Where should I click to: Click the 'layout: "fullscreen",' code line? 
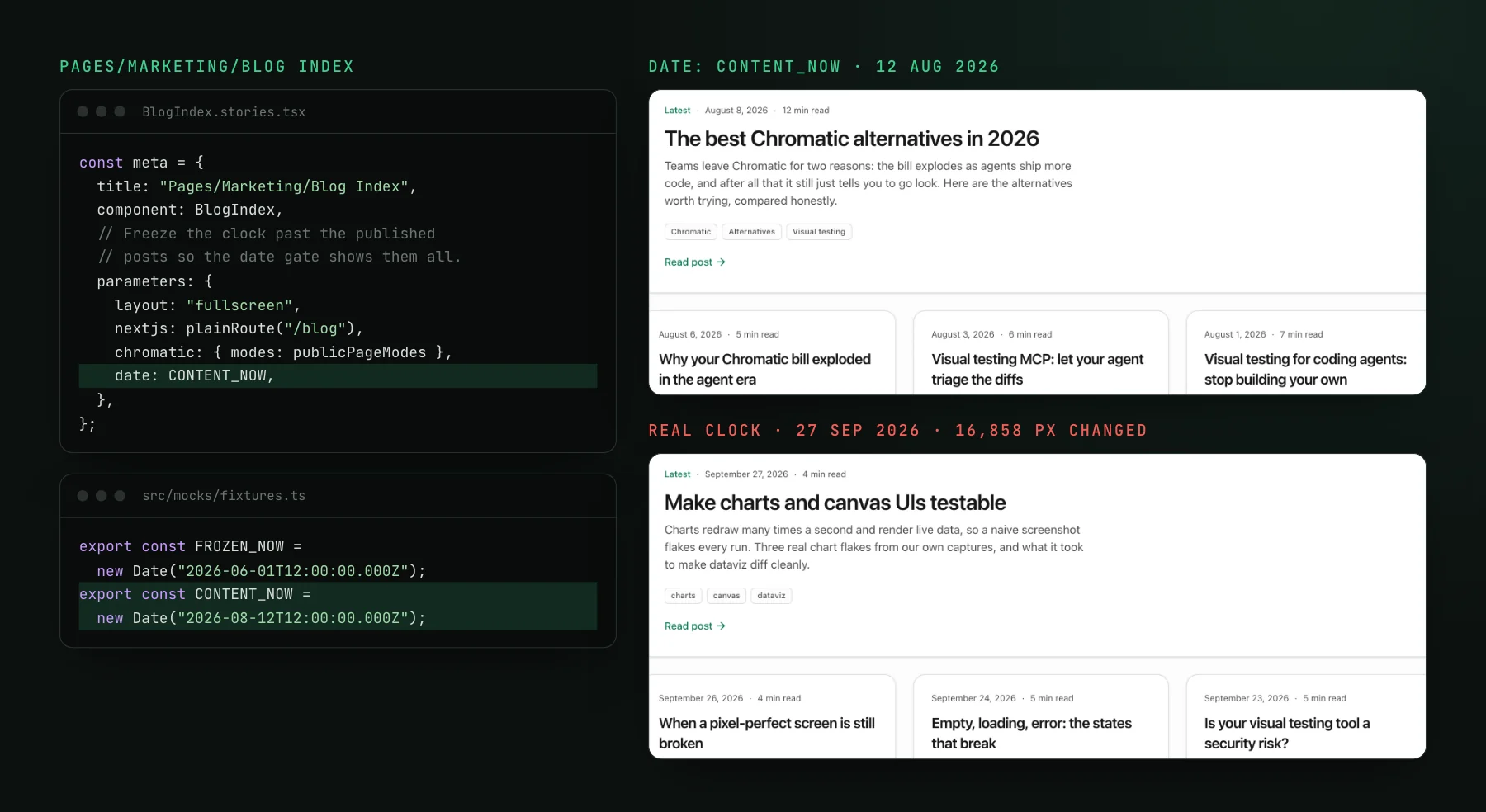click(207, 305)
